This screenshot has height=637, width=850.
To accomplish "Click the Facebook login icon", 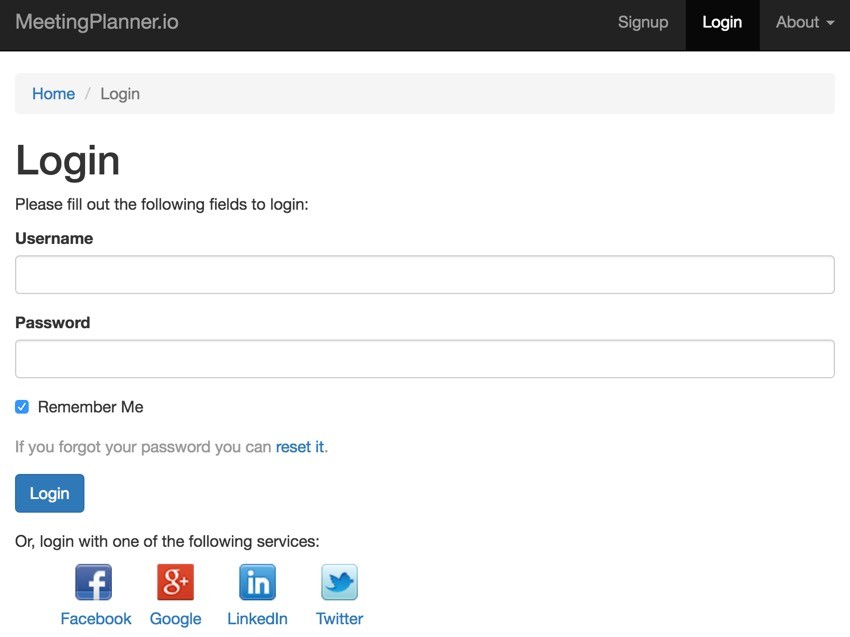I will click(94, 582).
